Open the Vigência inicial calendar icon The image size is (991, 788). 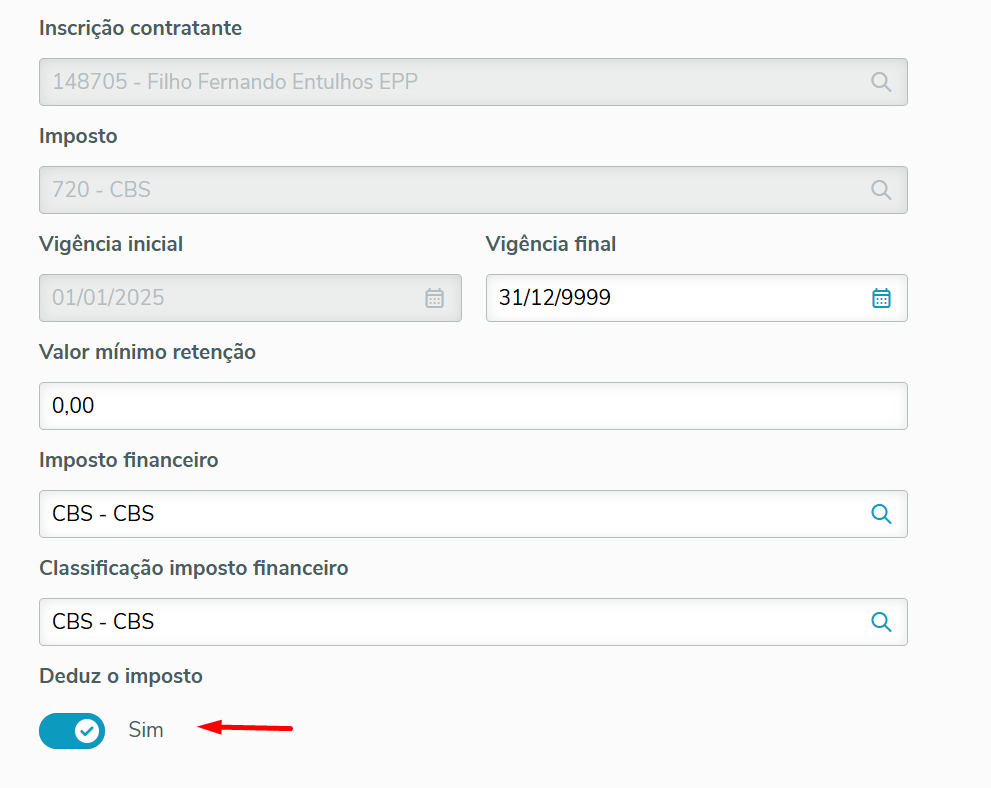[435, 298]
